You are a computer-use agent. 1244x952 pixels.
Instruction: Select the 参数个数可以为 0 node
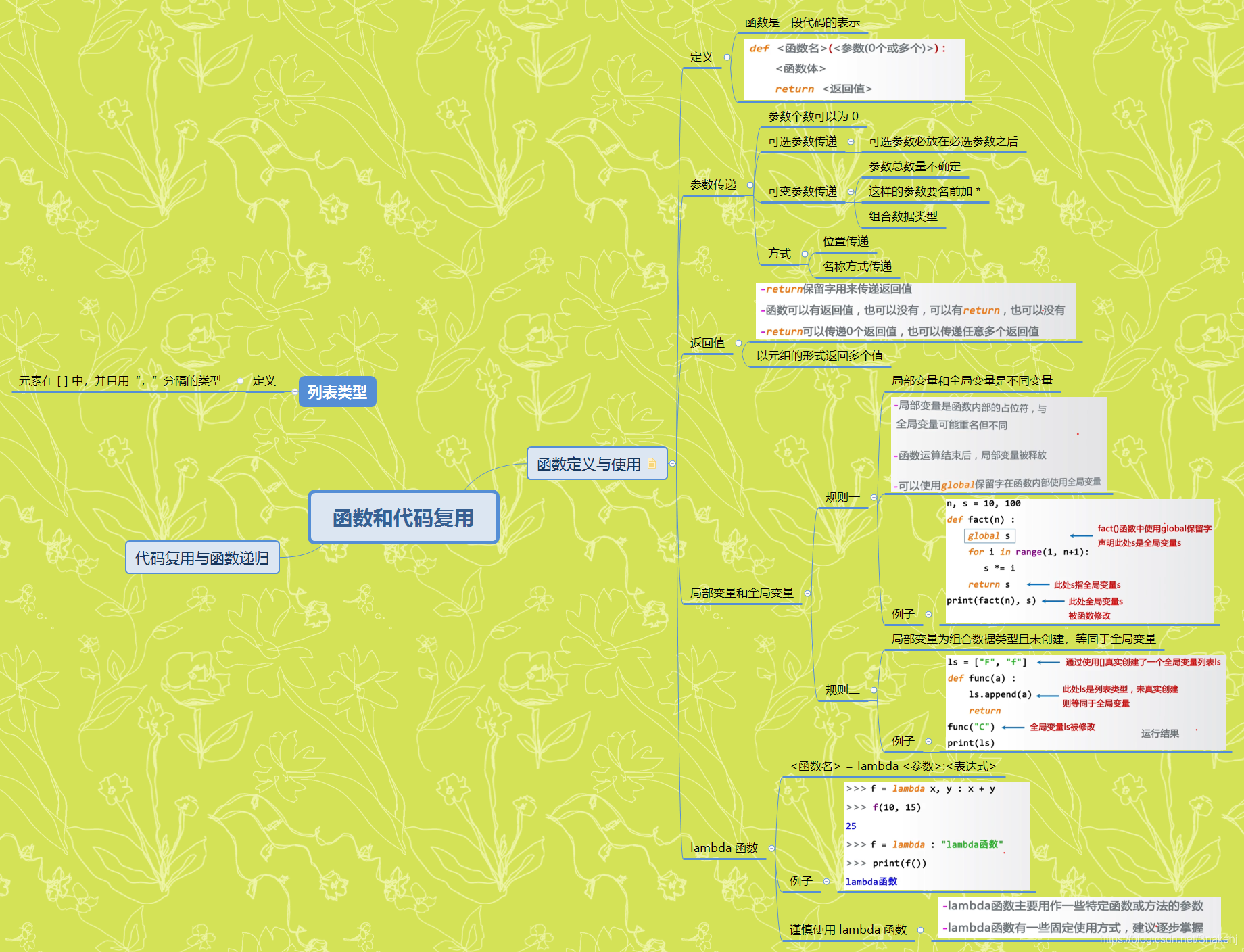pyautogui.click(x=813, y=116)
